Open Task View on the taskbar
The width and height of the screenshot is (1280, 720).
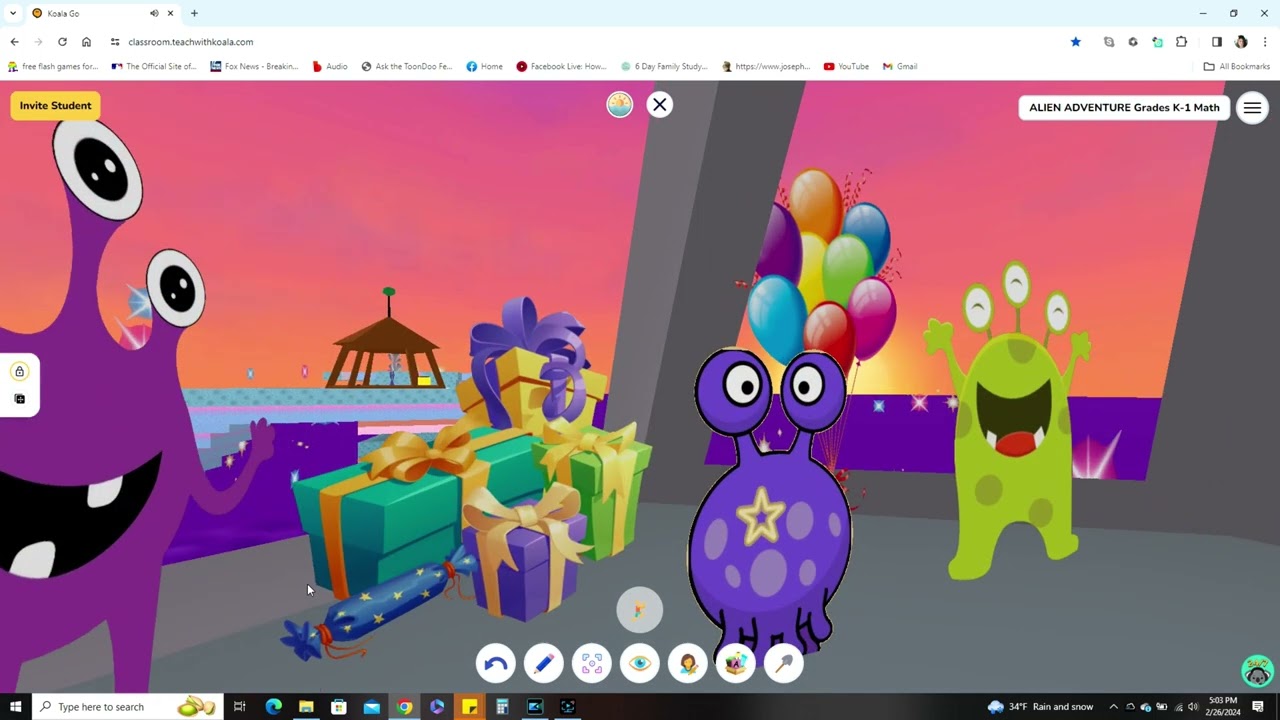[x=240, y=707]
